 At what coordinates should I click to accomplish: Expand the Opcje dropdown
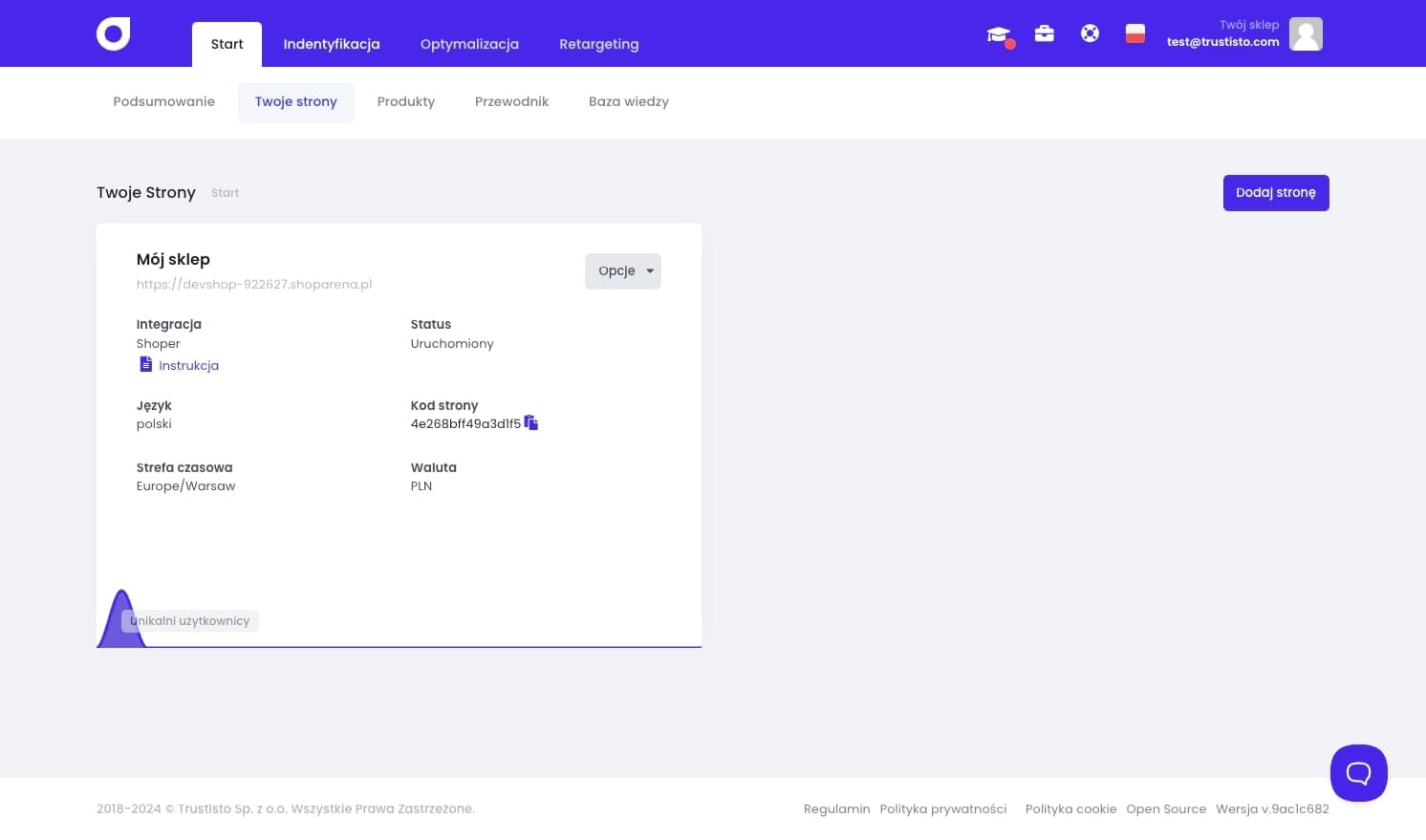623,271
